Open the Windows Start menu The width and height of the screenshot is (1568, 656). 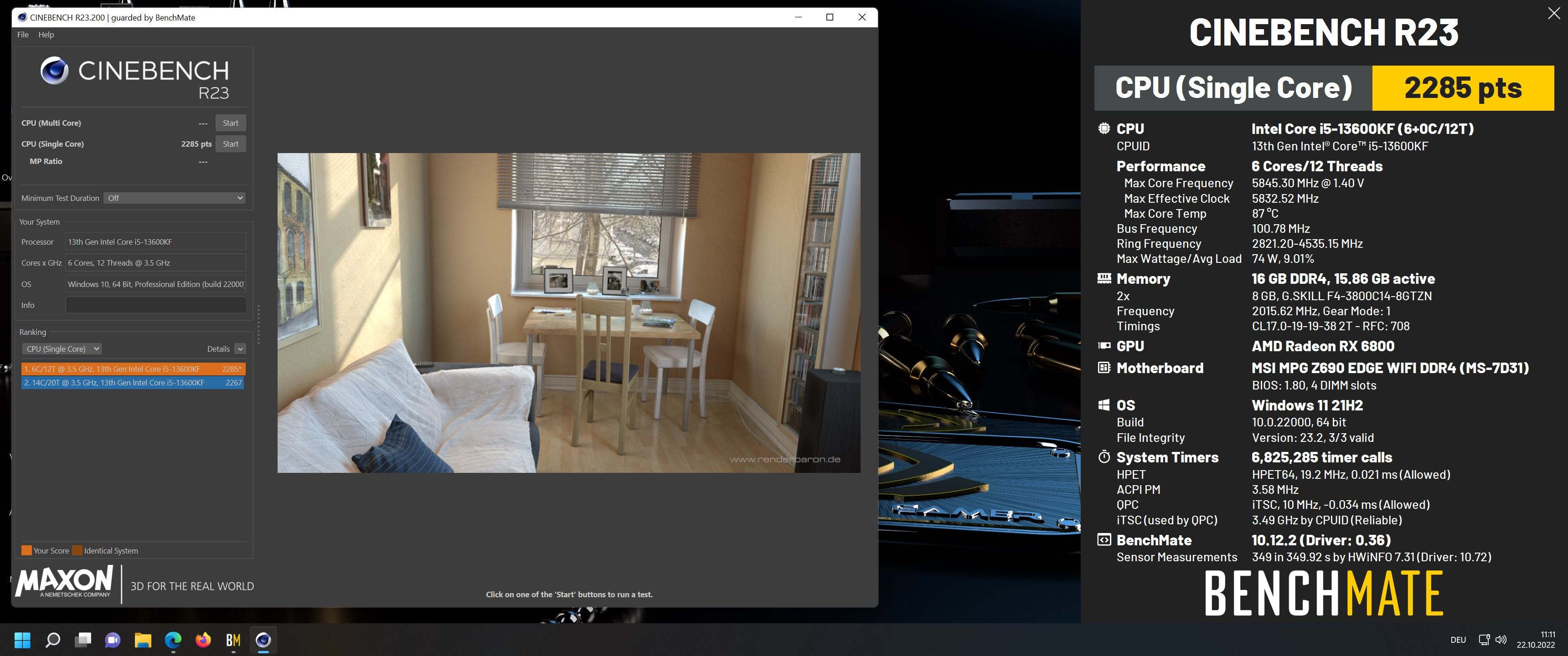coord(22,640)
